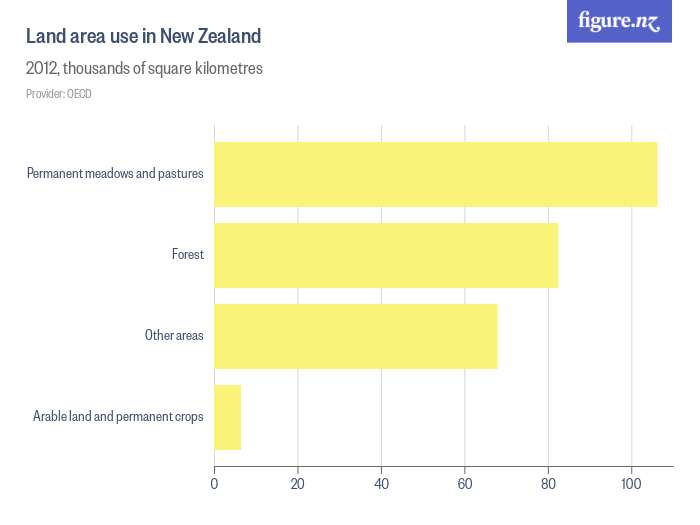
Task: Click the 100 tick label
Action: tap(631, 485)
